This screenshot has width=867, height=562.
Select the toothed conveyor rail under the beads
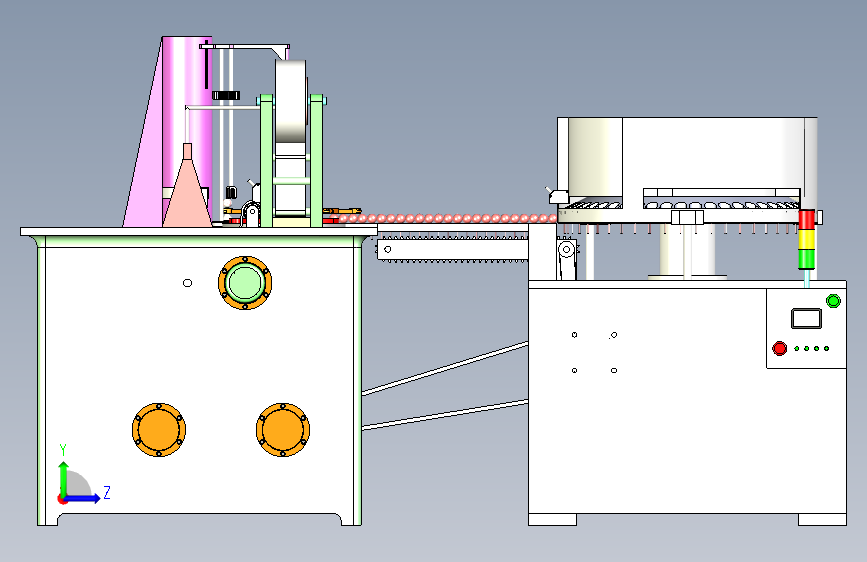pos(452,249)
